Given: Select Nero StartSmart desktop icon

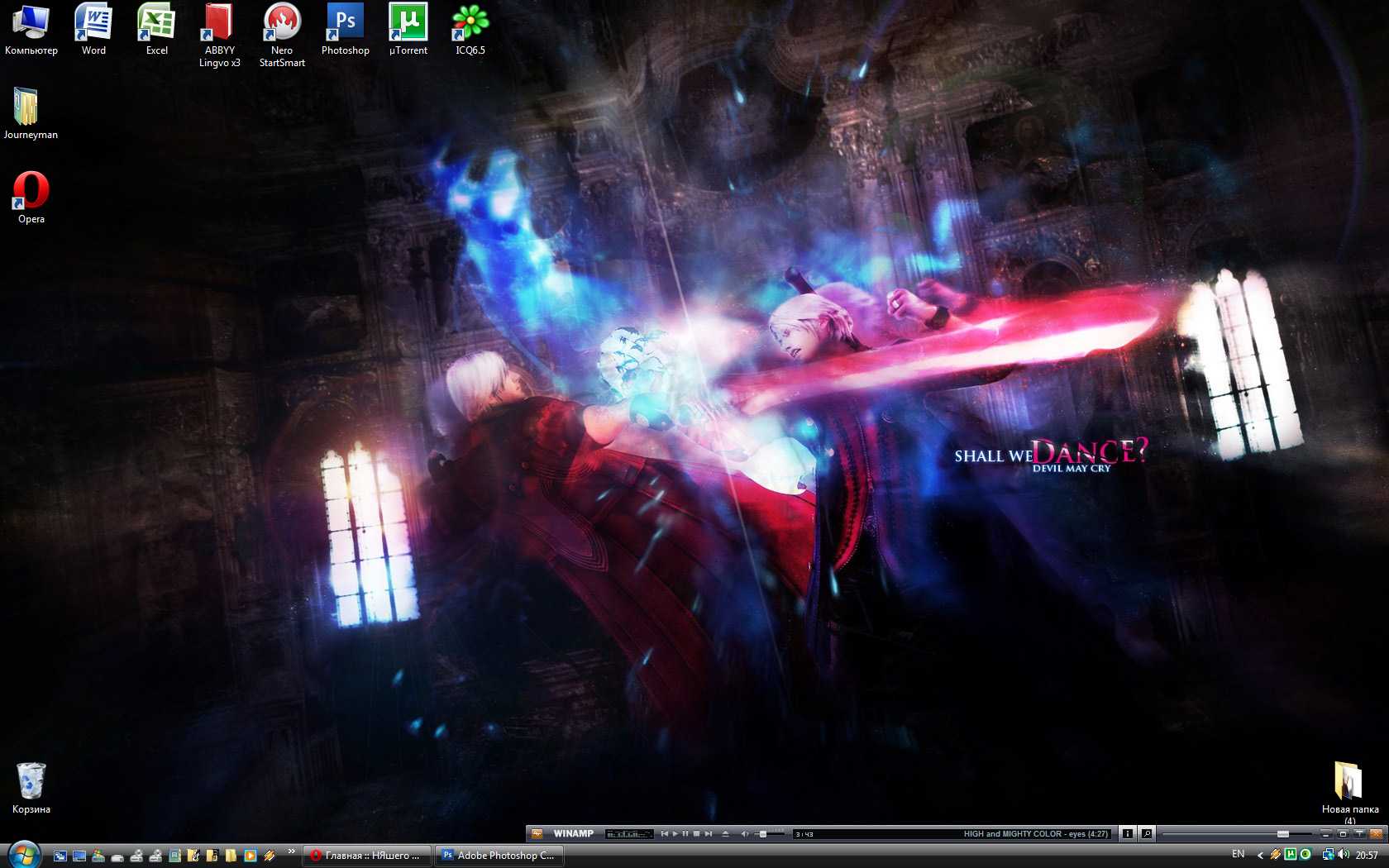Looking at the screenshot, I should click(282, 36).
